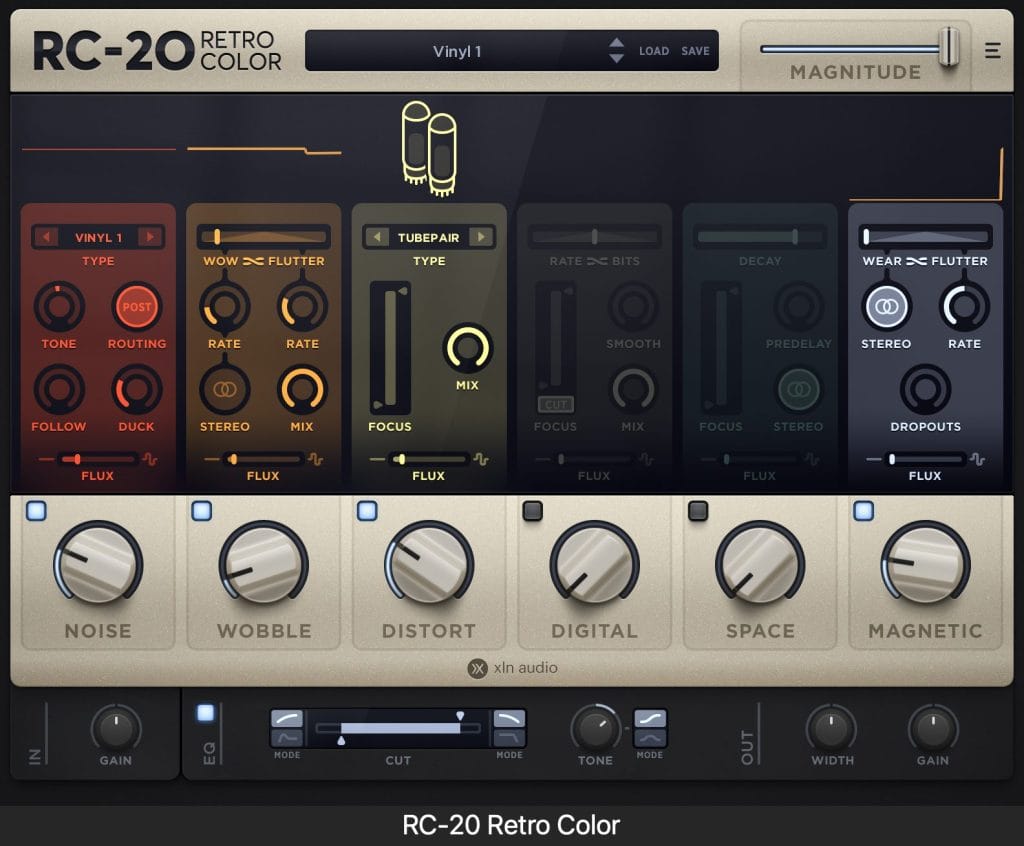Disable the MAGNETIC module power button
The height and width of the screenshot is (846, 1024).
(863, 511)
